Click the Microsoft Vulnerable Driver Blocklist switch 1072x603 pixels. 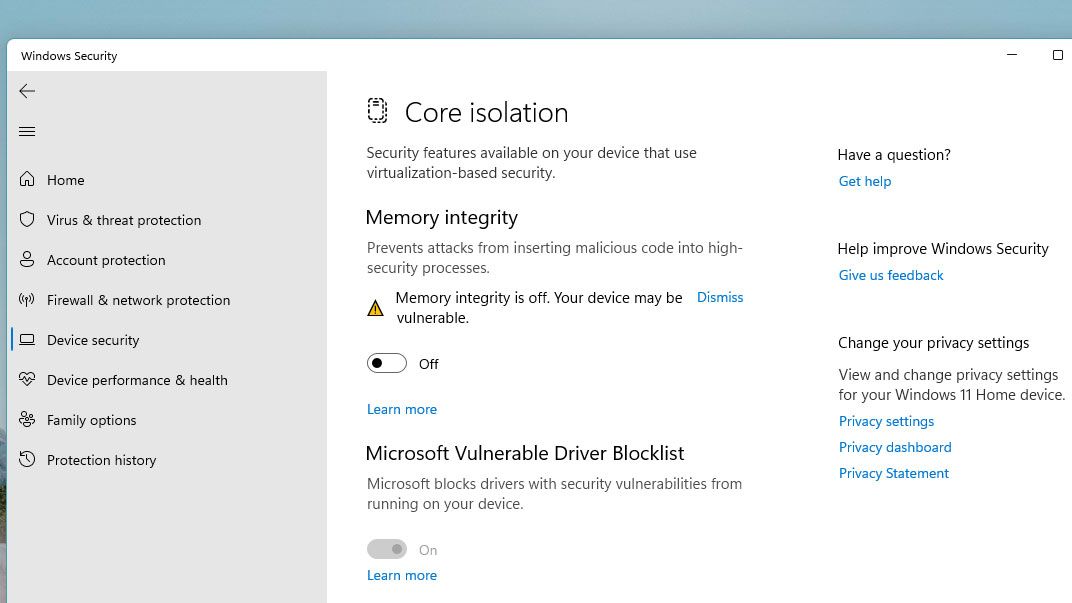387,549
